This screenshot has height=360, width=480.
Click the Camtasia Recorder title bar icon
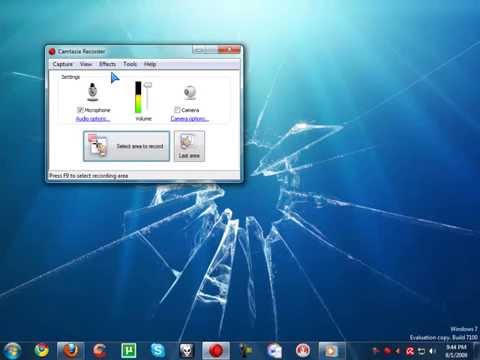[x=52, y=52]
